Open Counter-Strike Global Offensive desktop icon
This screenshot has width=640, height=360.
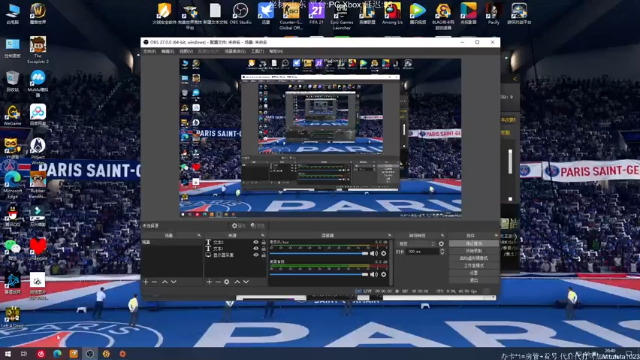[291, 16]
